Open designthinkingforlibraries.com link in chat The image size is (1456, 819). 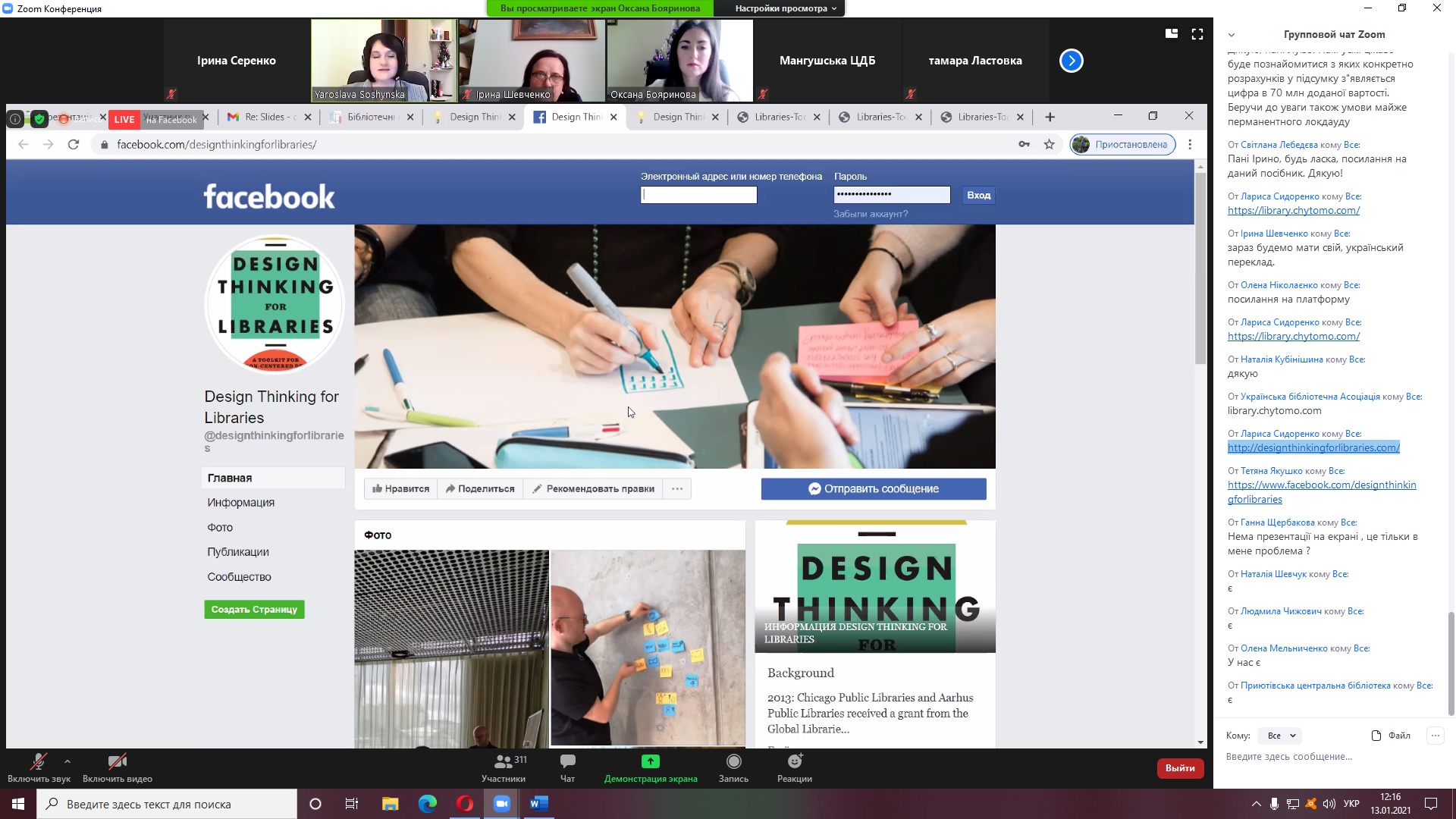pyautogui.click(x=1313, y=447)
